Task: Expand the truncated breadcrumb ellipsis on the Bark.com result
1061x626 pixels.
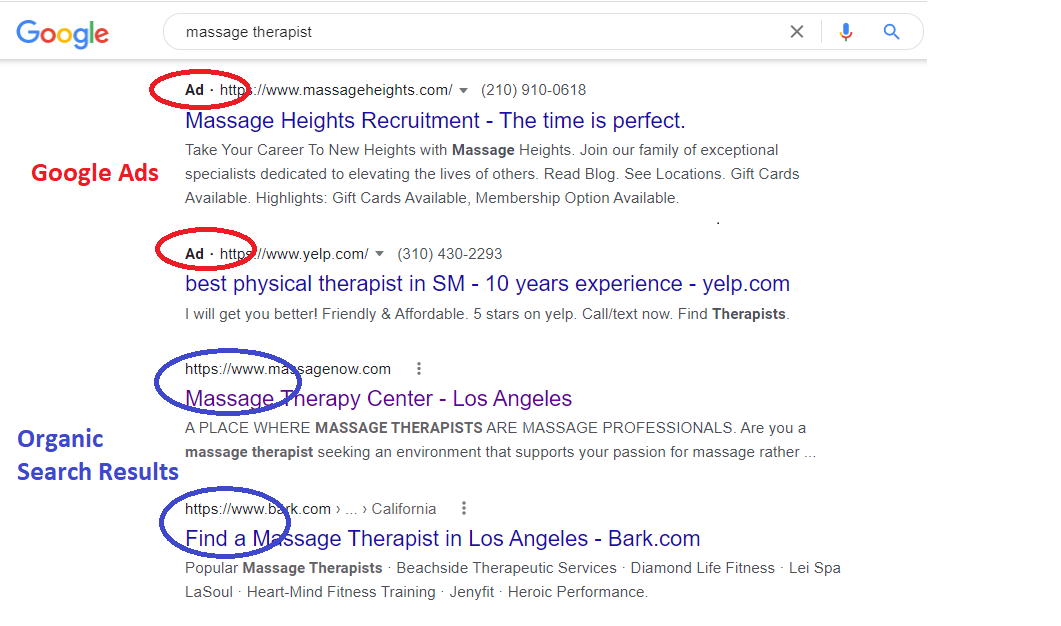Action: pyautogui.click(x=351, y=508)
